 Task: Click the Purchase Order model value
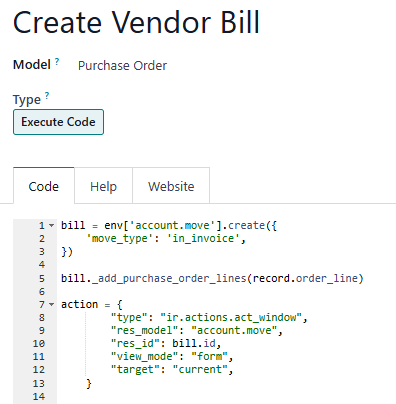tap(122, 66)
